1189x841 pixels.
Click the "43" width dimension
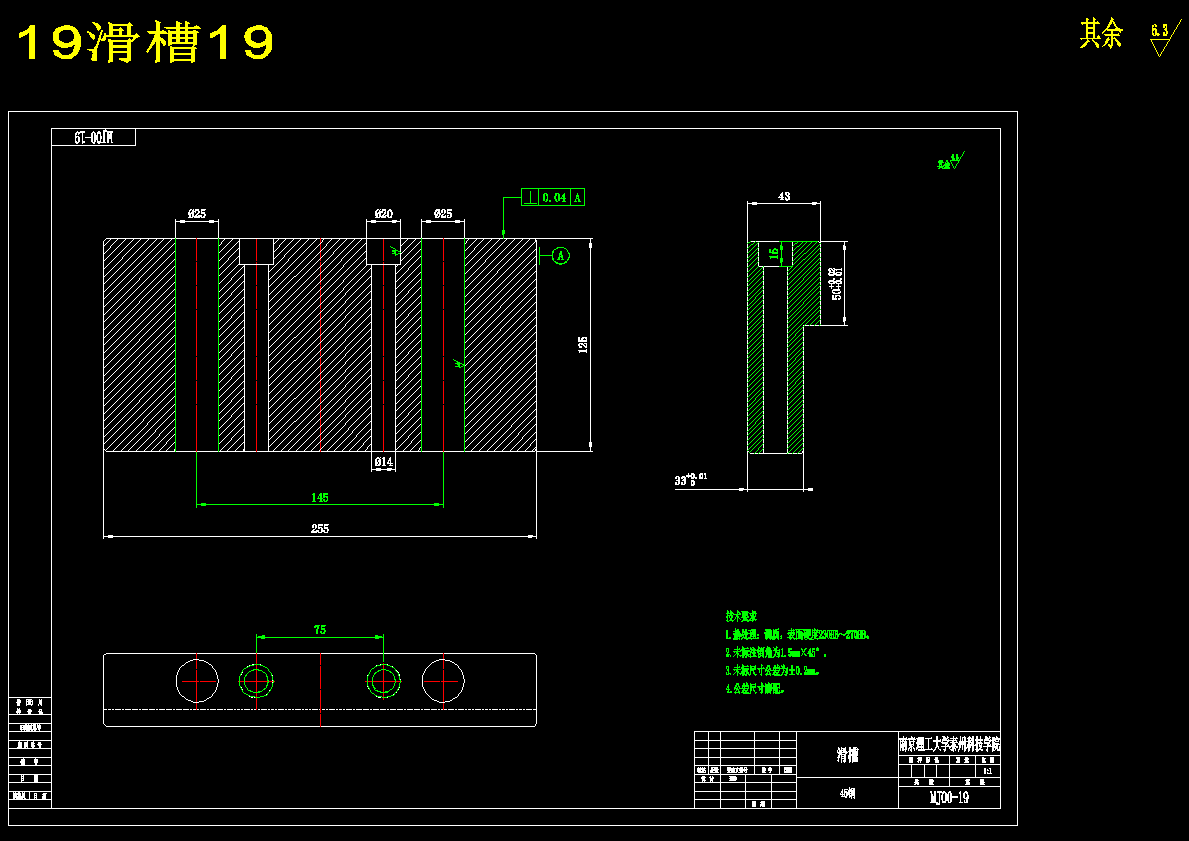784,196
